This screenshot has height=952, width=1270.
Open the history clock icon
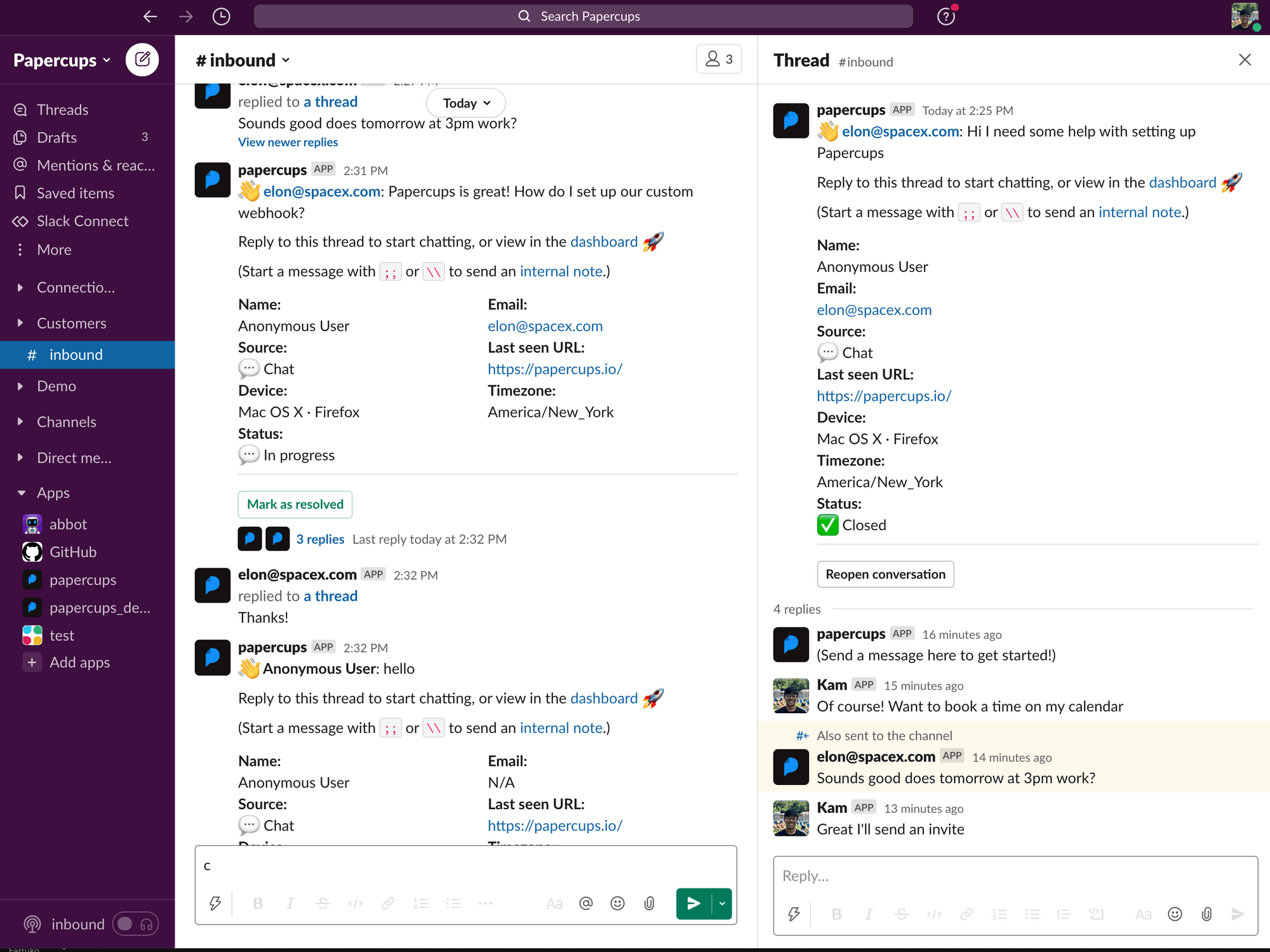coord(221,17)
